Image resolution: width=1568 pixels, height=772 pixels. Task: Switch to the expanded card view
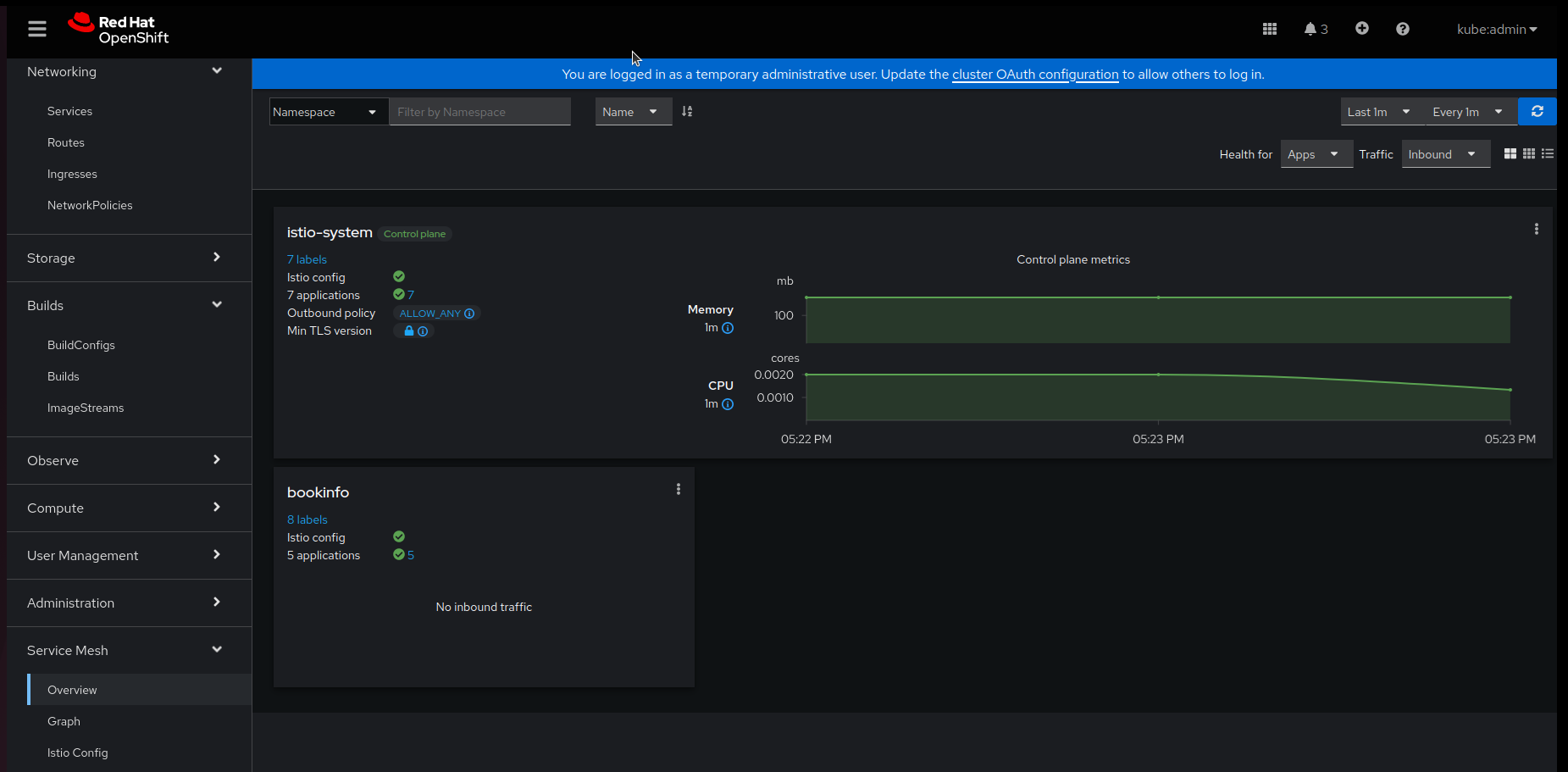[1510, 154]
